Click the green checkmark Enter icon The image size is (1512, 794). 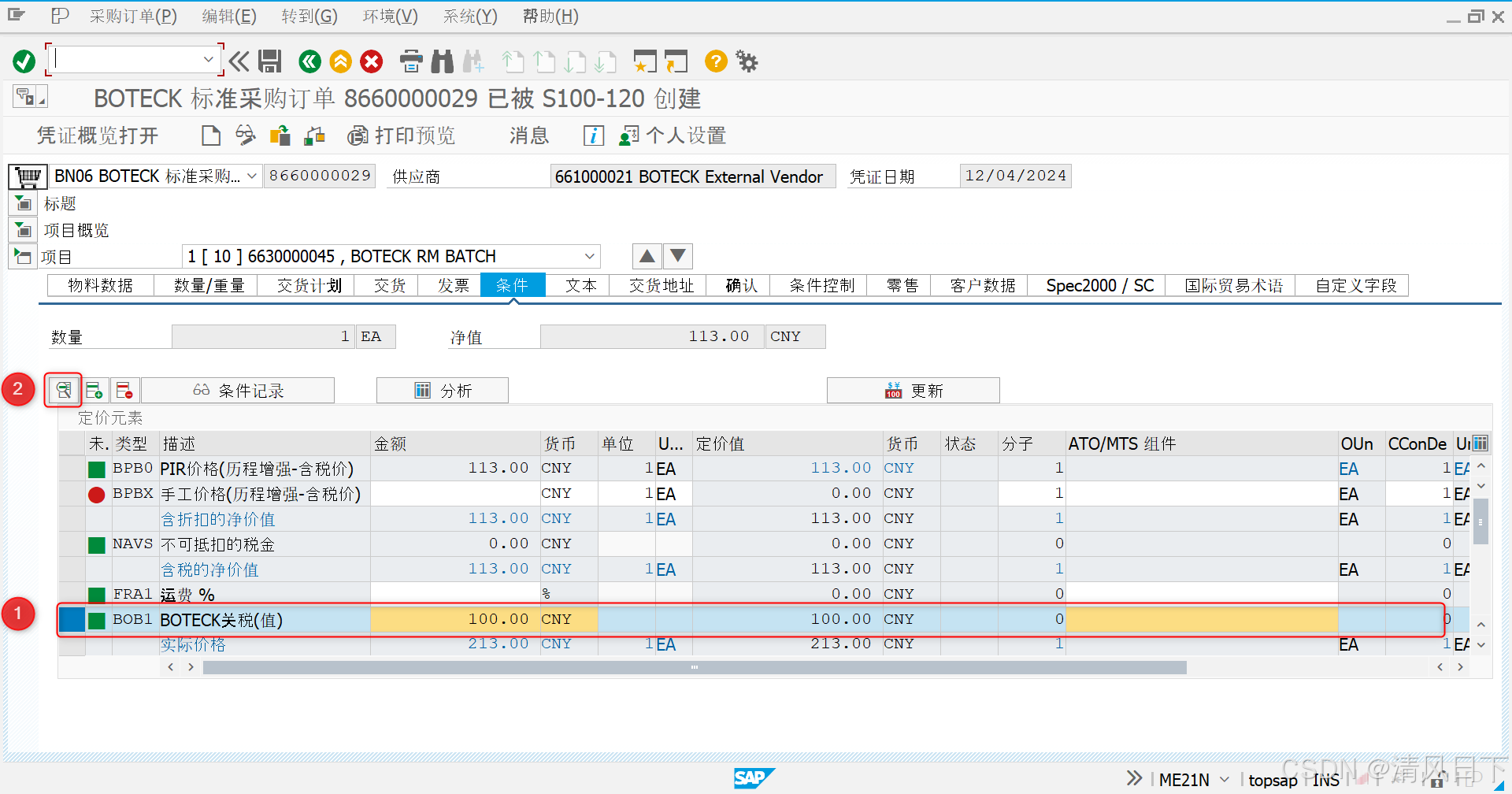(24, 61)
